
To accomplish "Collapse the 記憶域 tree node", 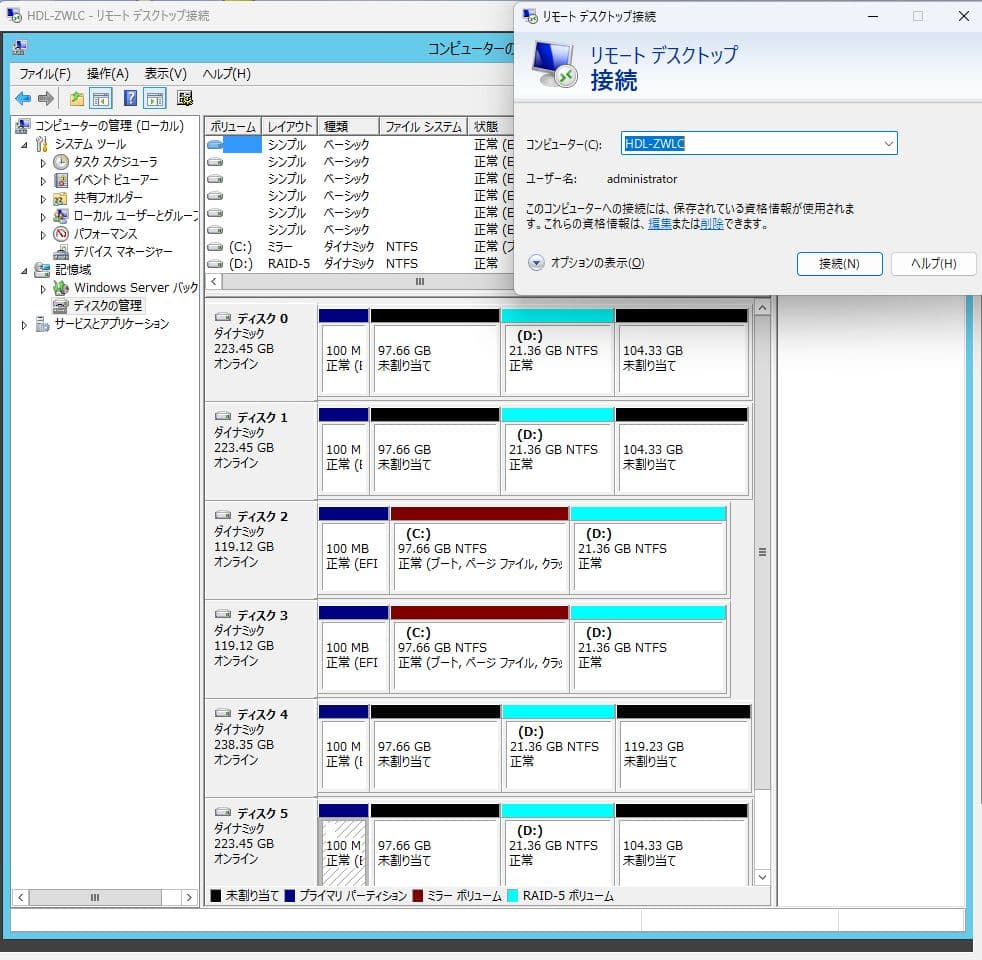I will (x=24, y=271).
